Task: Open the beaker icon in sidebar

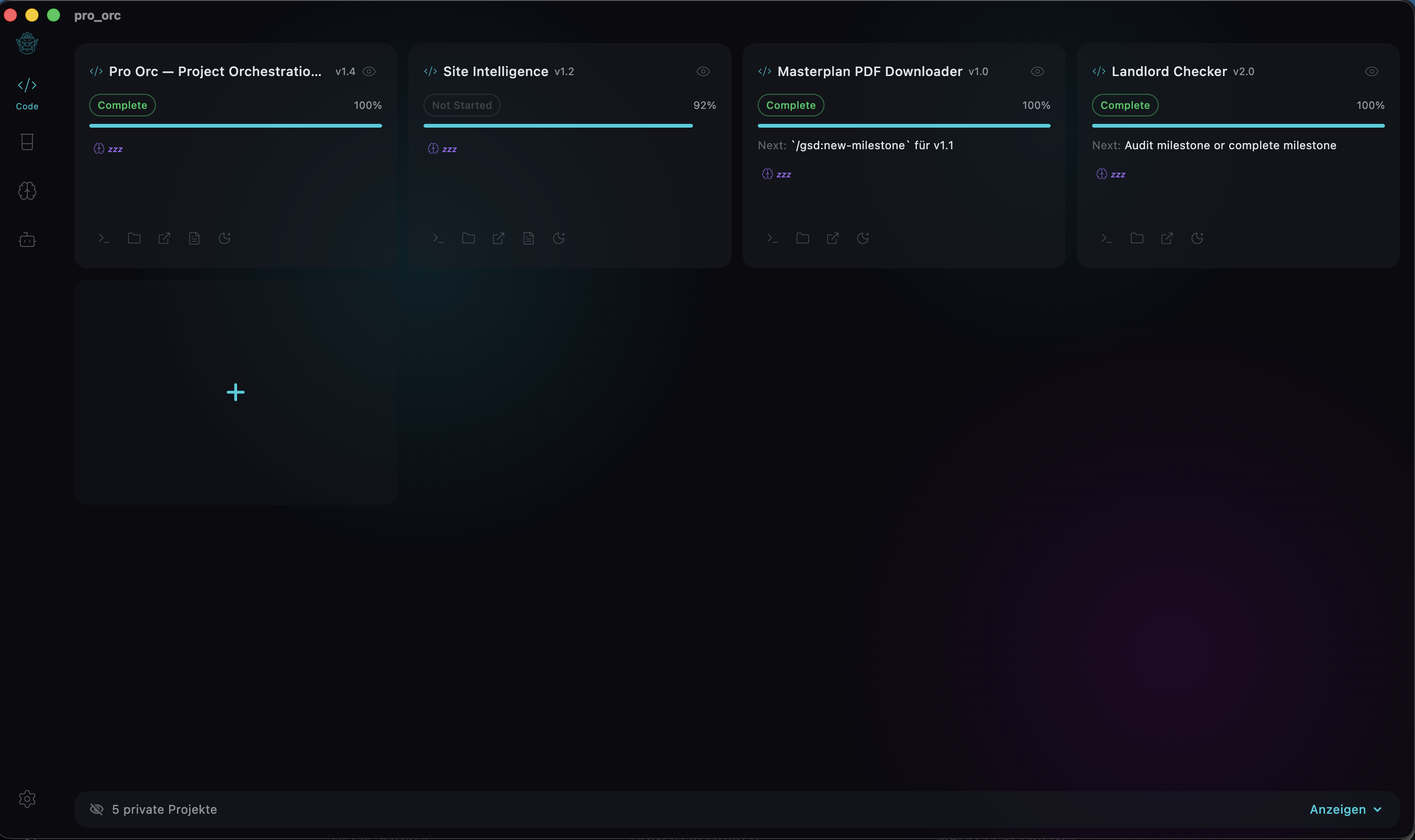Action: click(x=27, y=142)
